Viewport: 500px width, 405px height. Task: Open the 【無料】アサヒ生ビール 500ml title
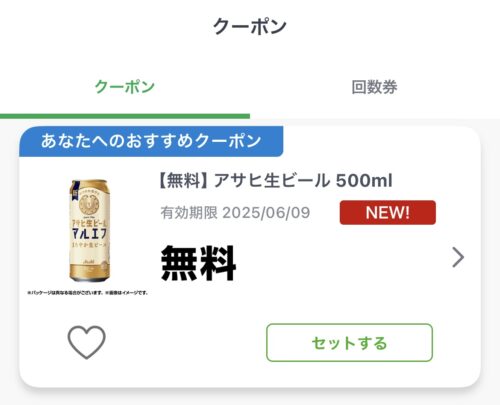276,181
